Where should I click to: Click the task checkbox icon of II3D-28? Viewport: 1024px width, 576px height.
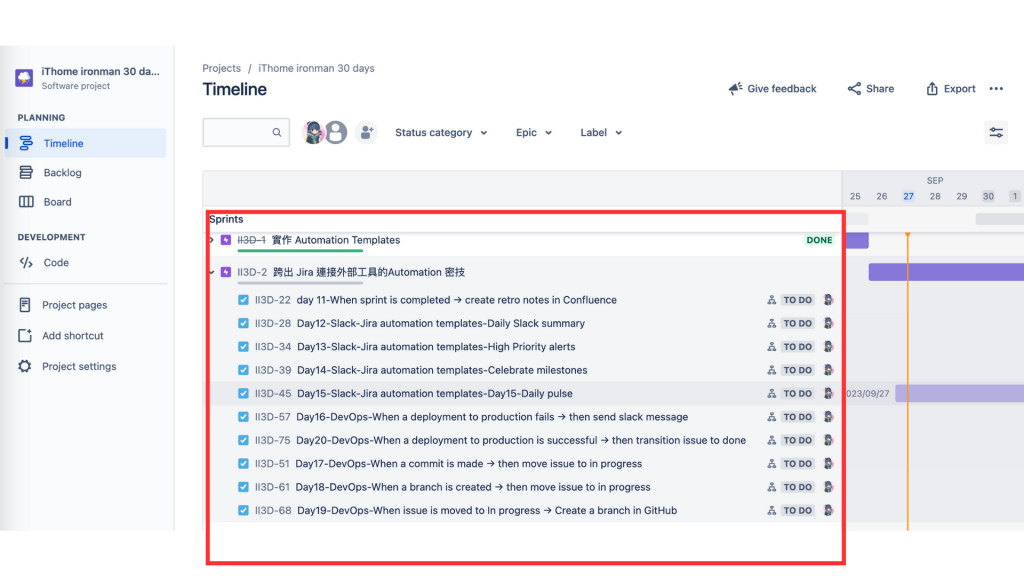pyautogui.click(x=243, y=323)
